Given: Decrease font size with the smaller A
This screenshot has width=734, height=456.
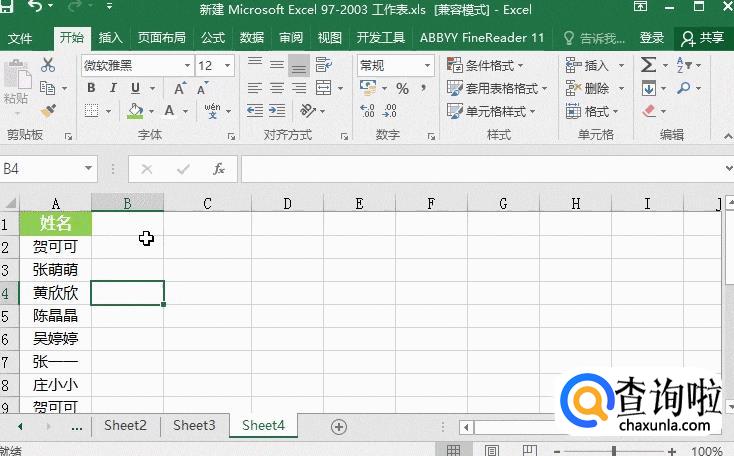Looking at the screenshot, I should (202, 88).
